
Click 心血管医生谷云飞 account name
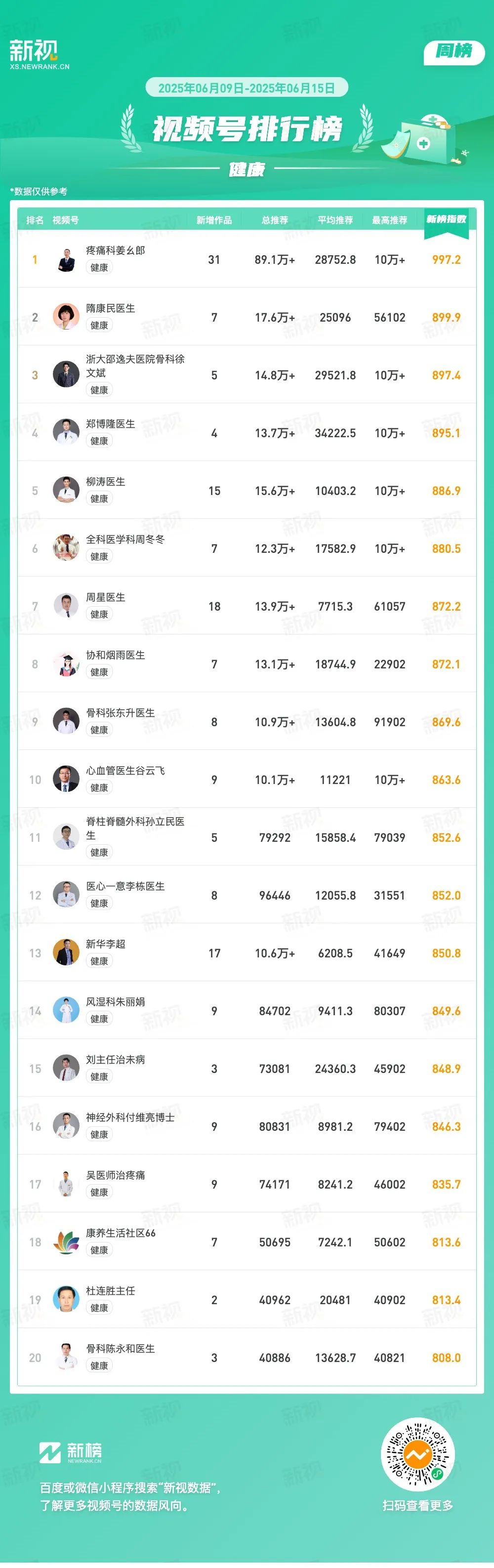click(x=125, y=771)
